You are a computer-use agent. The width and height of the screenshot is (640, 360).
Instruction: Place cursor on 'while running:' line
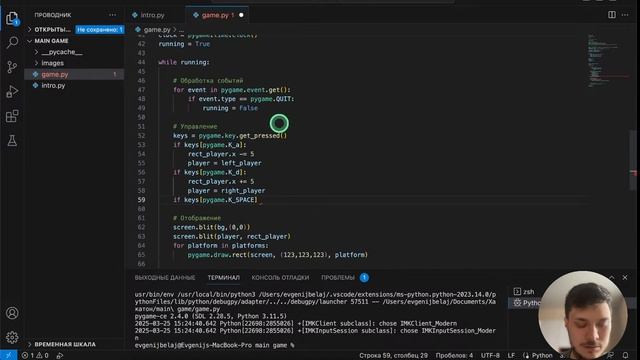(x=184, y=62)
